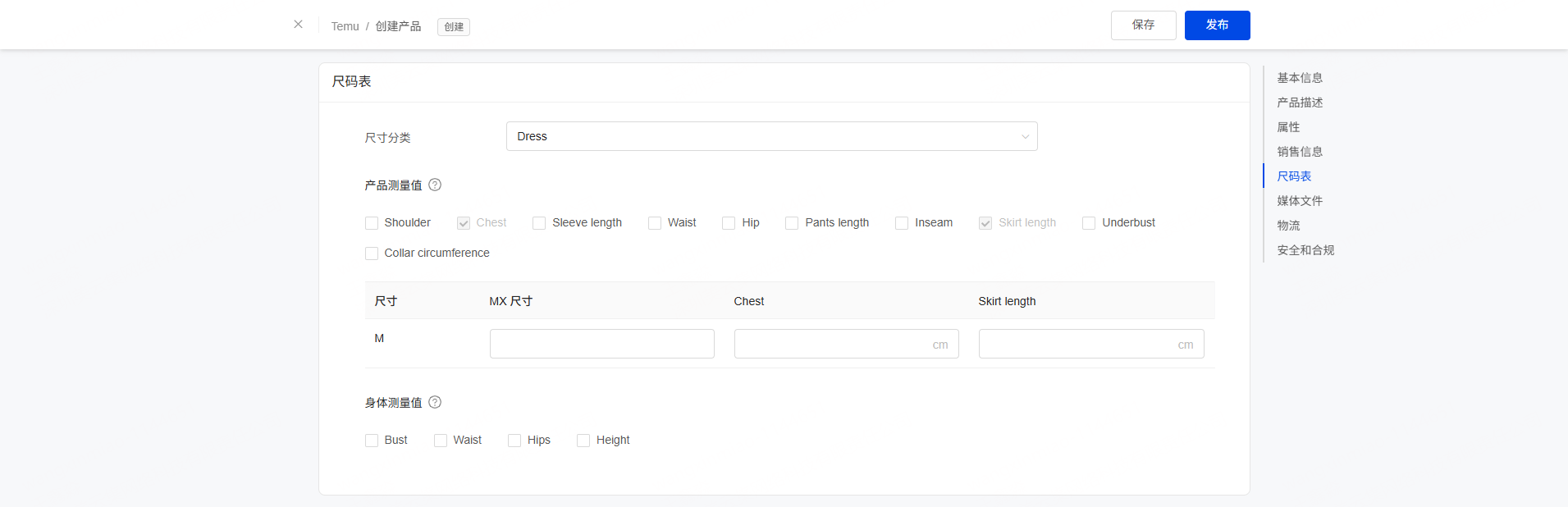The image size is (1568, 507).
Task: Check the Height body measurement
Action: click(583, 441)
